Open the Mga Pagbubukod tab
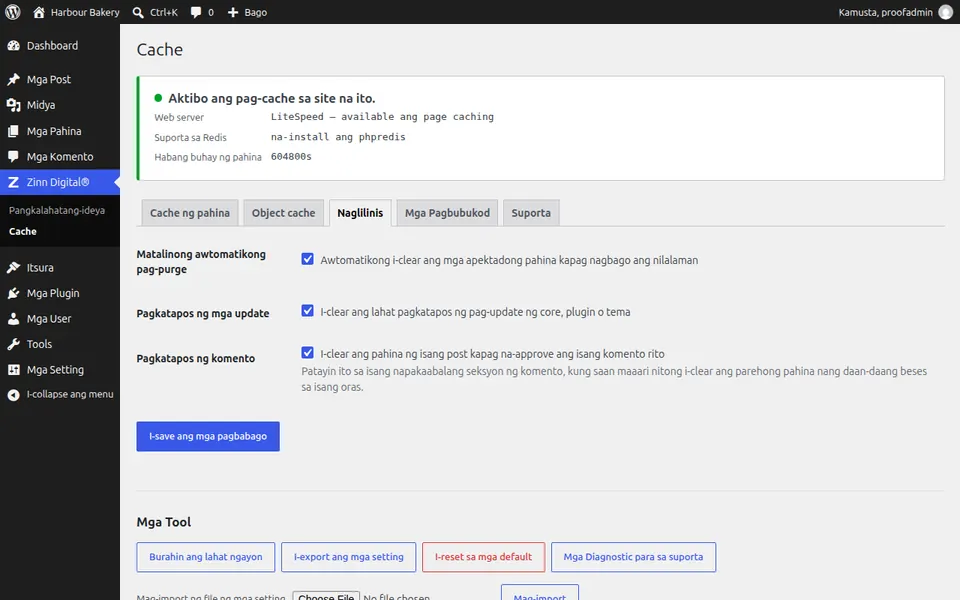Image resolution: width=960 pixels, height=600 pixels. point(448,213)
